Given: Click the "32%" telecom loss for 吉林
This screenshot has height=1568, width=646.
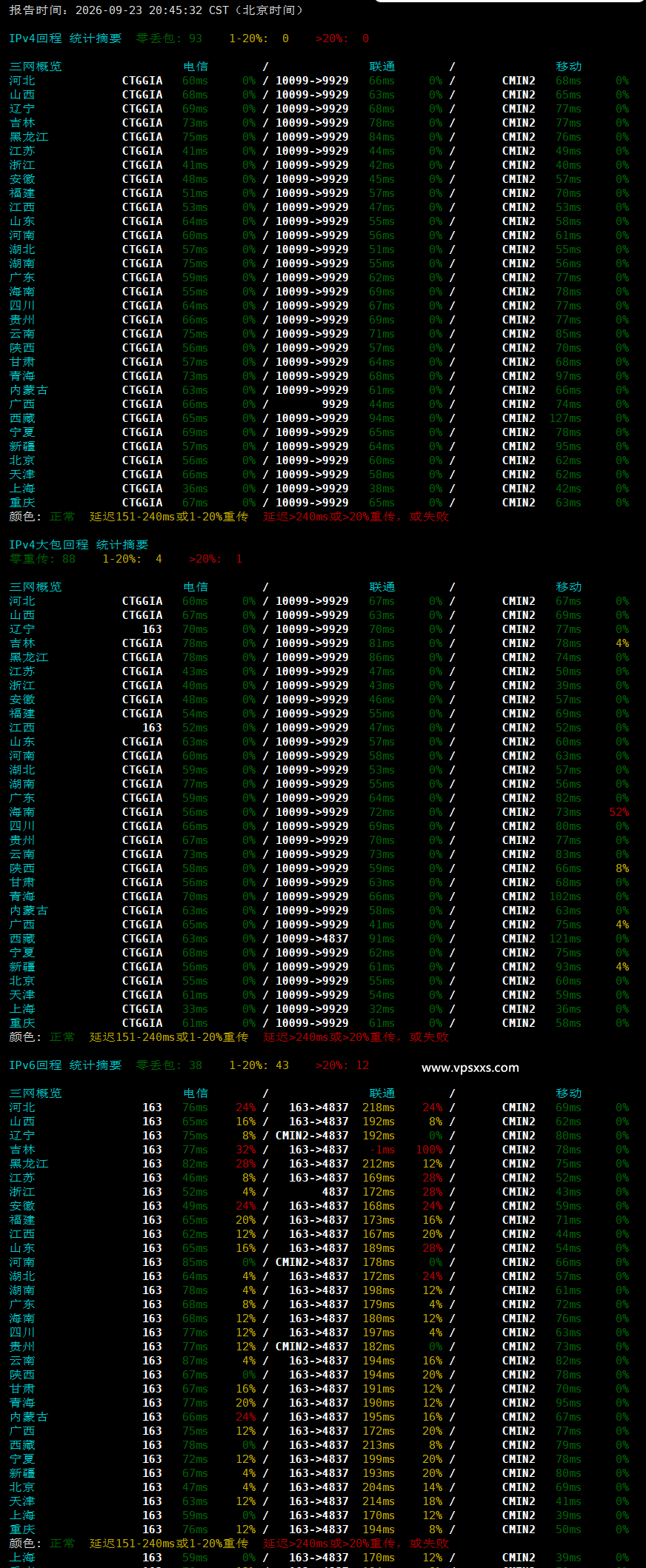Looking at the screenshot, I should click(246, 1150).
